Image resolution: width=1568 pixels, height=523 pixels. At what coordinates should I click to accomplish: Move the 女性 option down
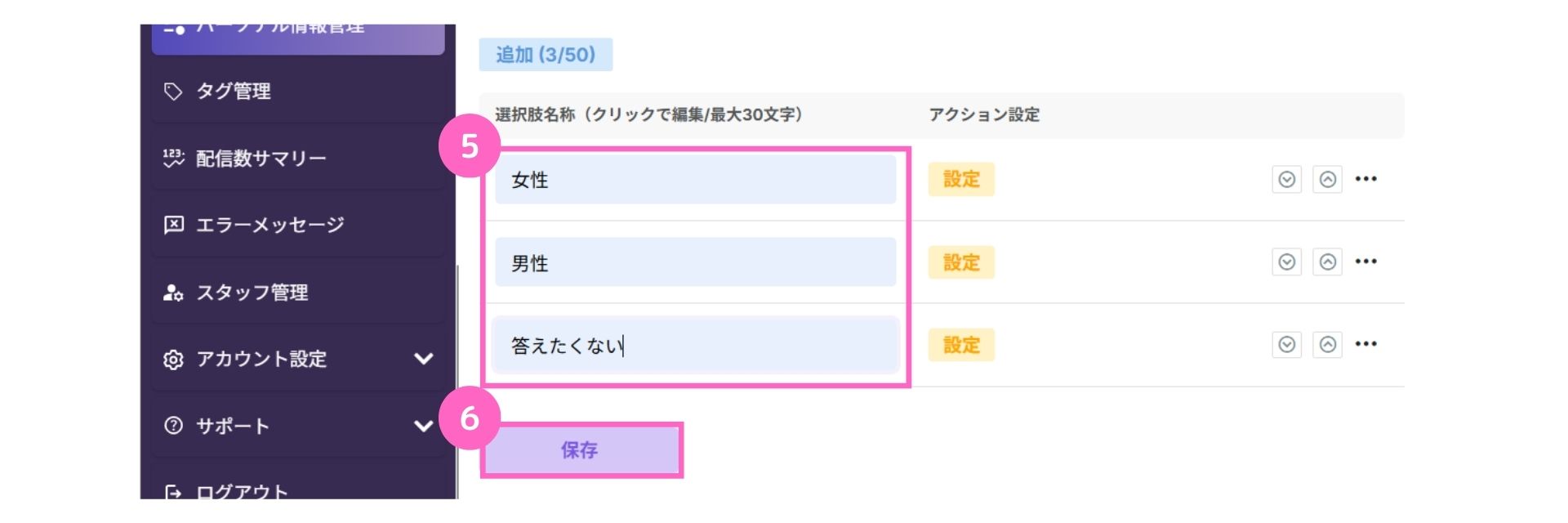click(x=1286, y=179)
